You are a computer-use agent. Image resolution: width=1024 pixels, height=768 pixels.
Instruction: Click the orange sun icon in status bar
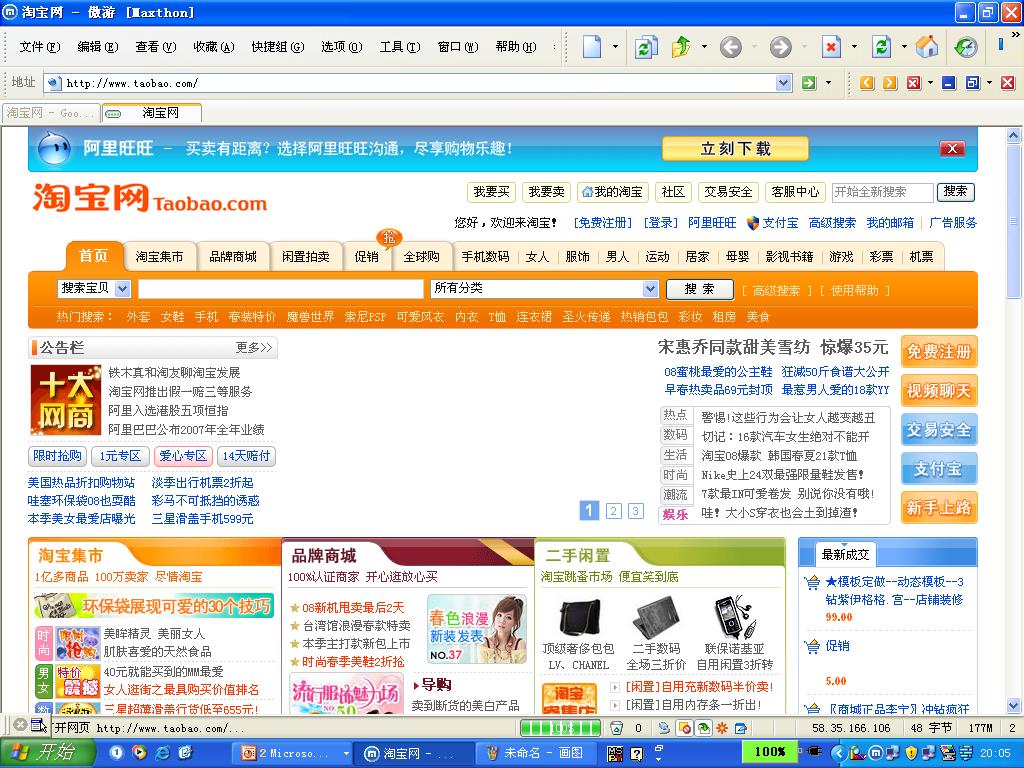click(722, 728)
